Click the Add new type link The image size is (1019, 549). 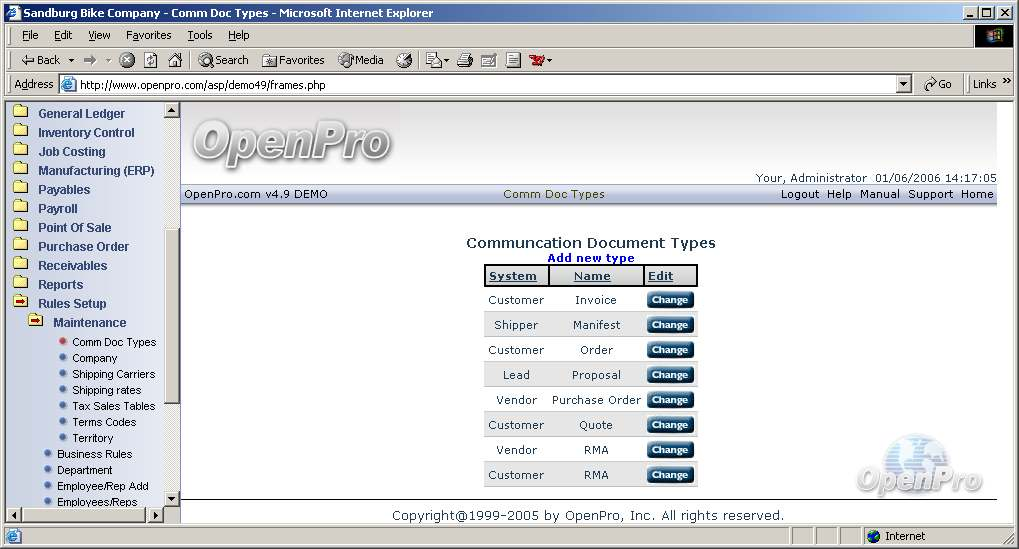[590, 258]
